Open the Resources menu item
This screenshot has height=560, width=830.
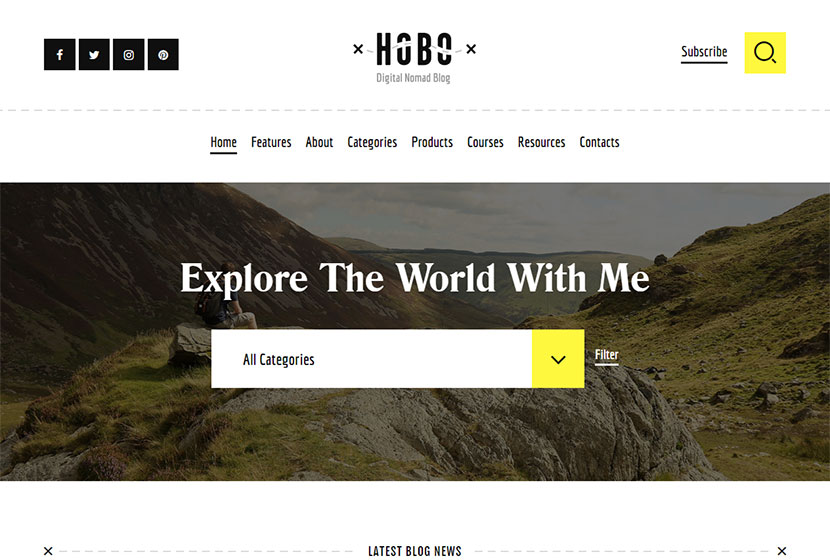click(542, 142)
